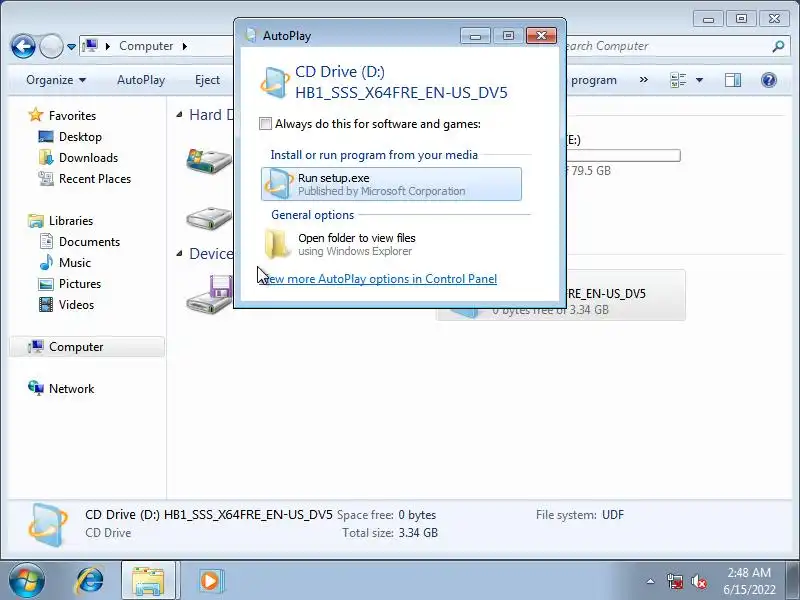Open Explorer help with the question mark icon
The width and height of the screenshot is (800, 600).
click(x=768, y=80)
